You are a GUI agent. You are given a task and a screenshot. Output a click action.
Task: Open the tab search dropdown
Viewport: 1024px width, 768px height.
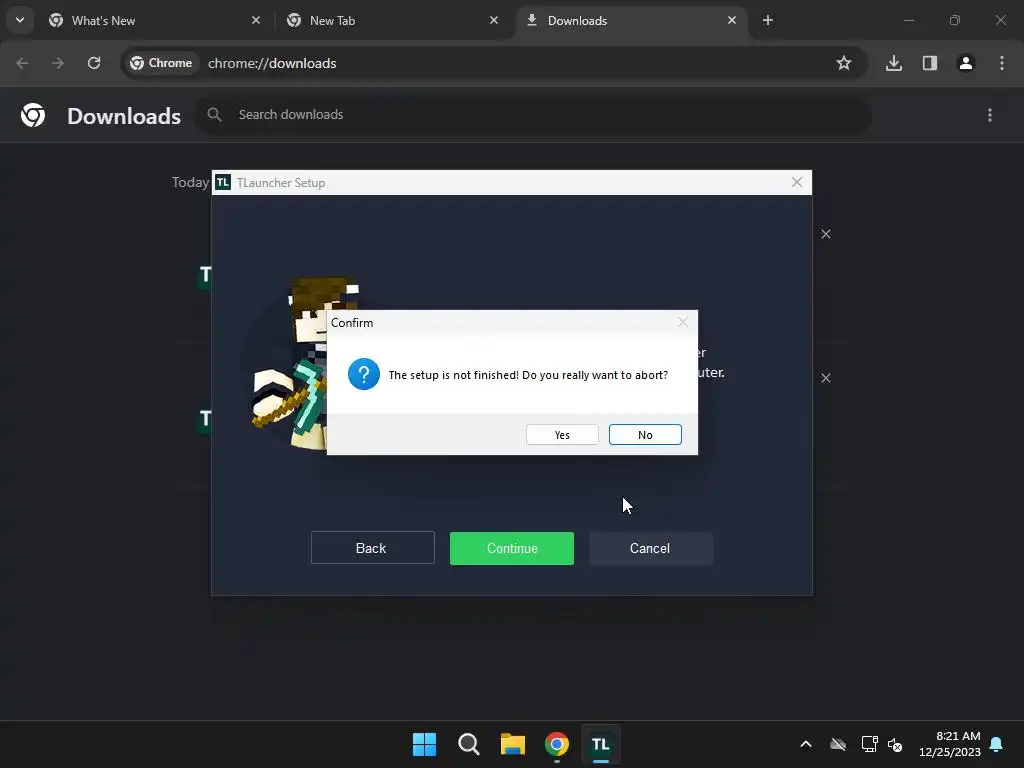pos(20,20)
